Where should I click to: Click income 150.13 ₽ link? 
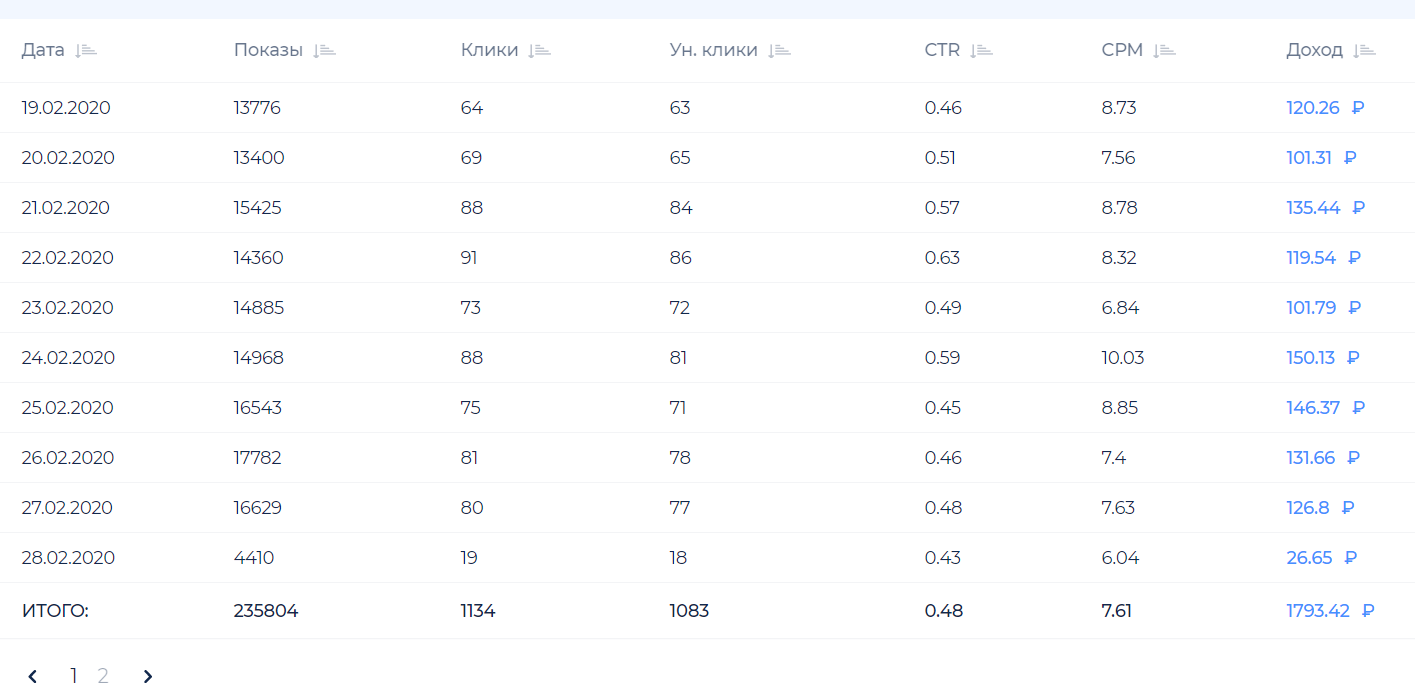point(1310,358)
